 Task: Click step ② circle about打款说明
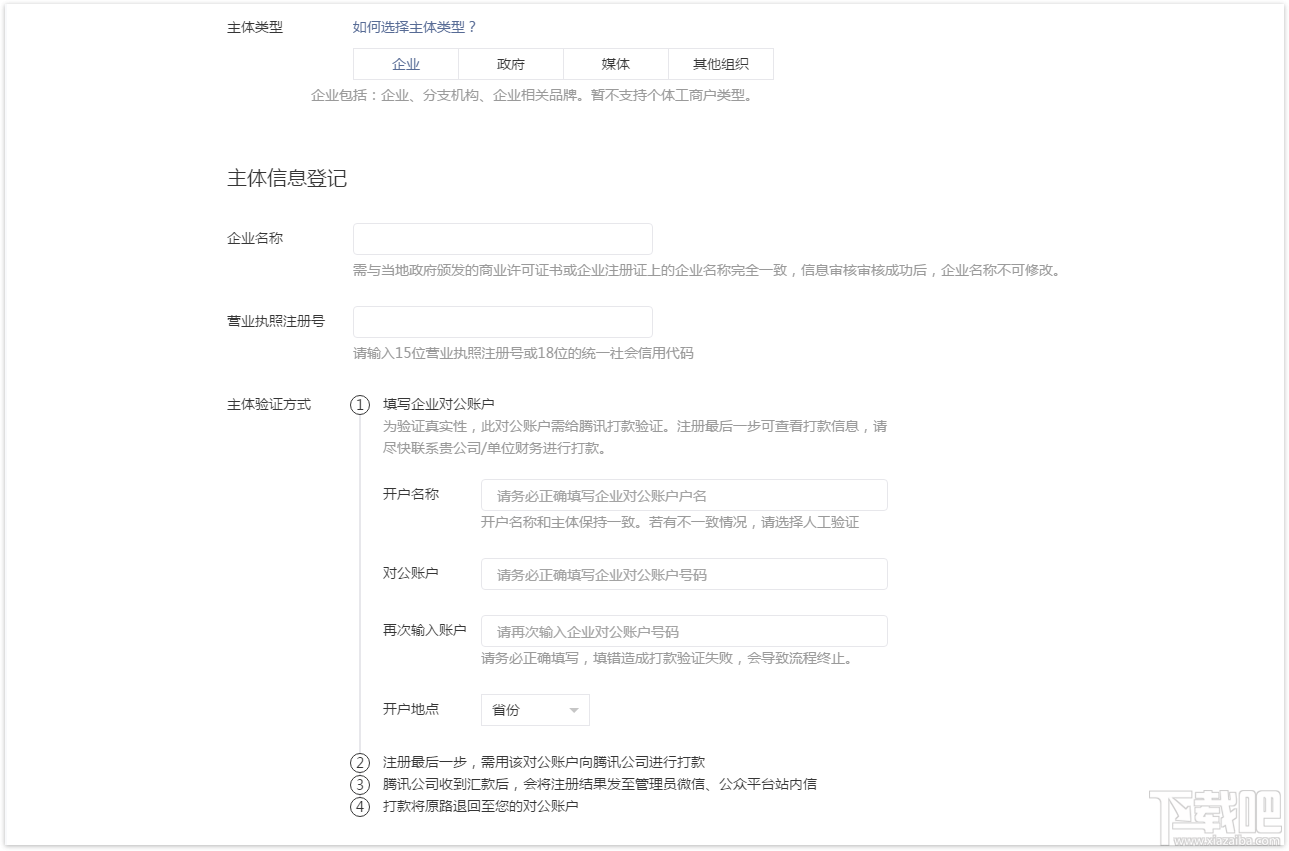(358, 761)
